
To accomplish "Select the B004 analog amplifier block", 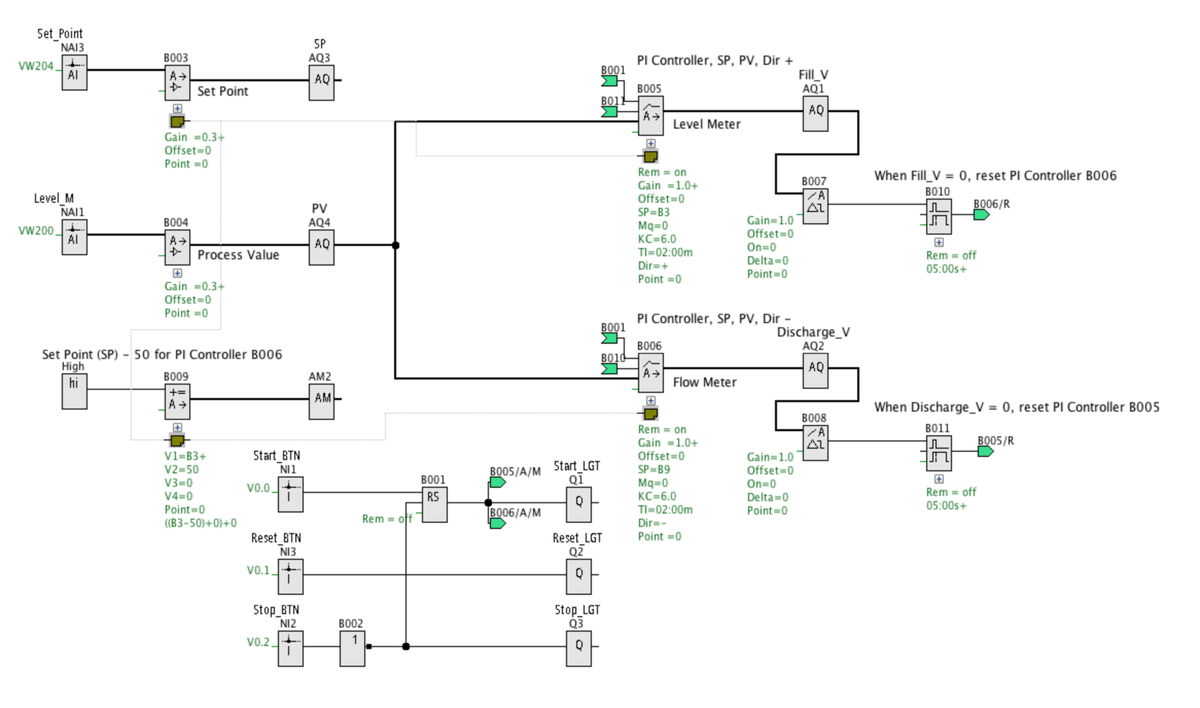I will tap(176, 246).
